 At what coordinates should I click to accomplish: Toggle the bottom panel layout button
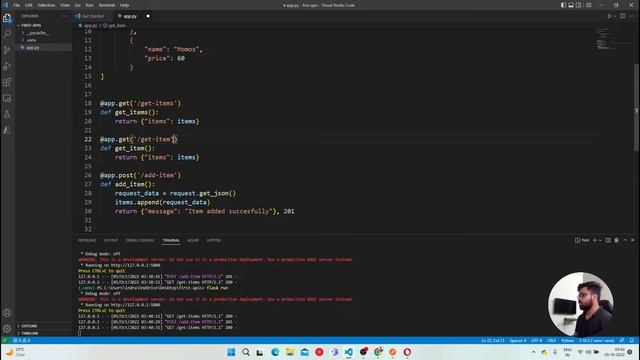571,5
